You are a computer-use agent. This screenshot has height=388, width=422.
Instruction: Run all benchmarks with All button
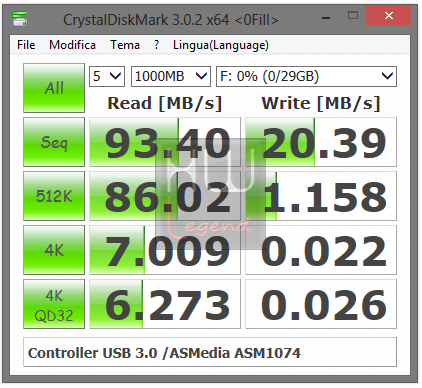click(x=54, y=88)
